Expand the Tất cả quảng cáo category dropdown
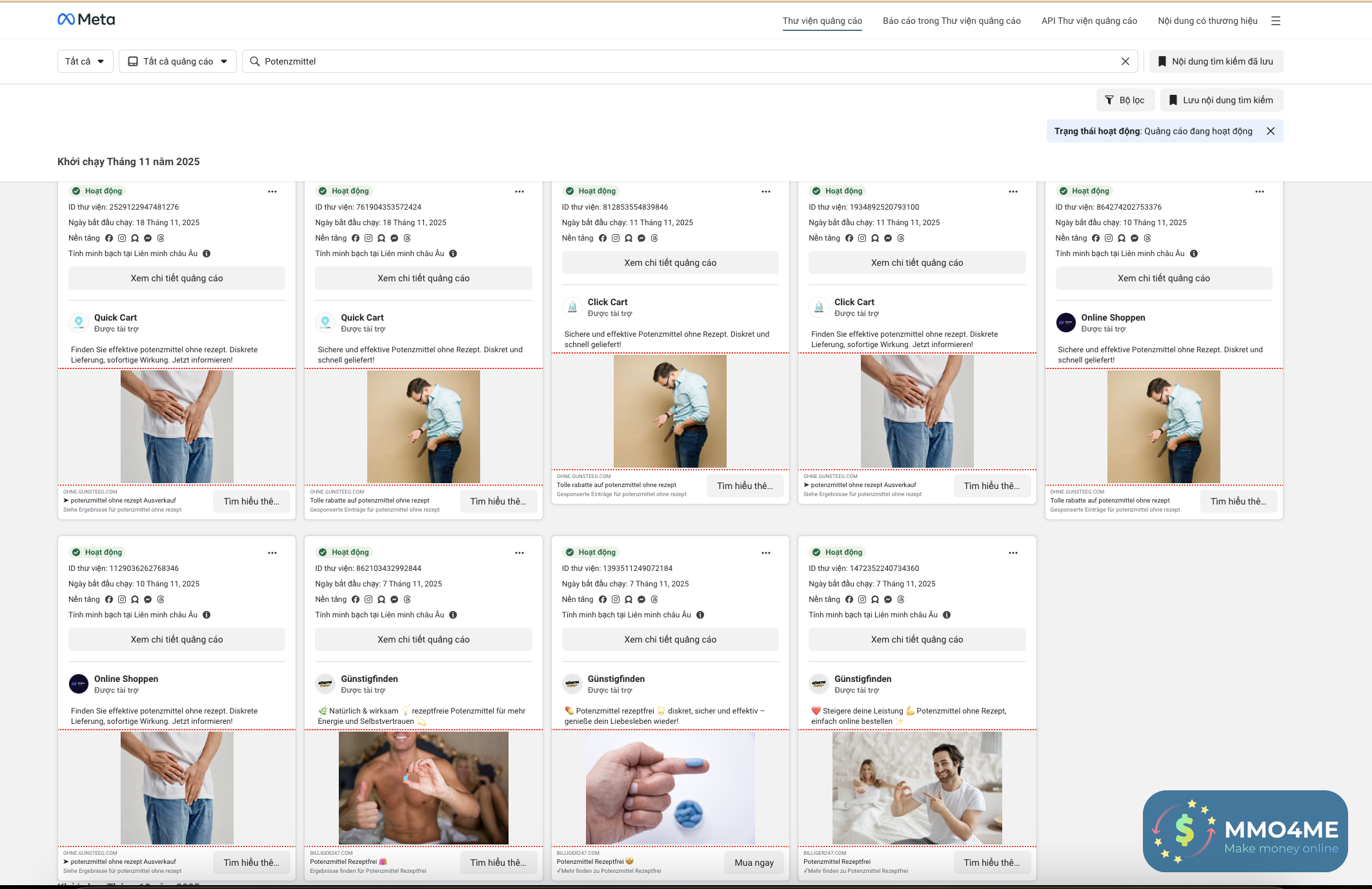Image resolution: width=1372 pixels, height=889 pixels. pos(177,61)
